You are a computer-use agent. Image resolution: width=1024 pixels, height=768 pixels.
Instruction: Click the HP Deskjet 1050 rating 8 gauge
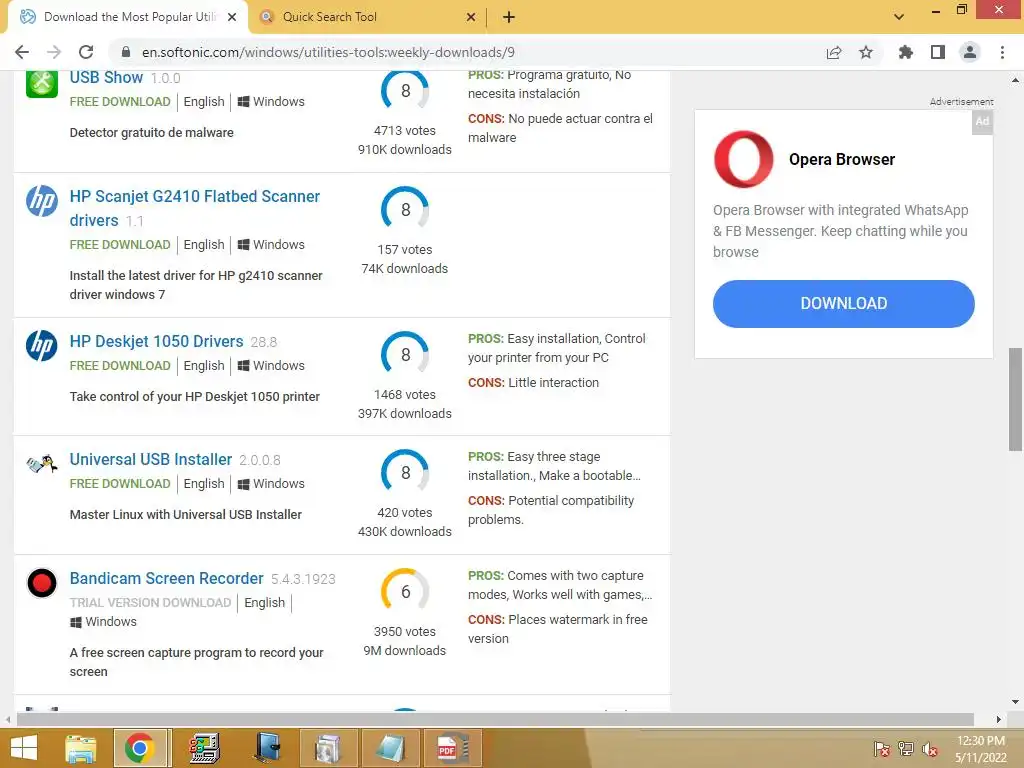point(405,355)
